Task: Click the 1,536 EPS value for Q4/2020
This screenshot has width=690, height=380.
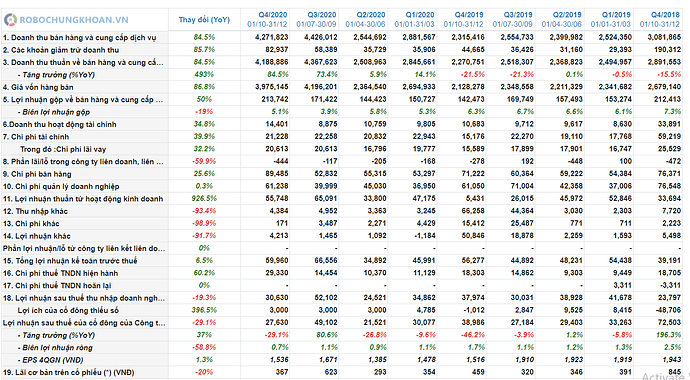Action: point(279,360)
